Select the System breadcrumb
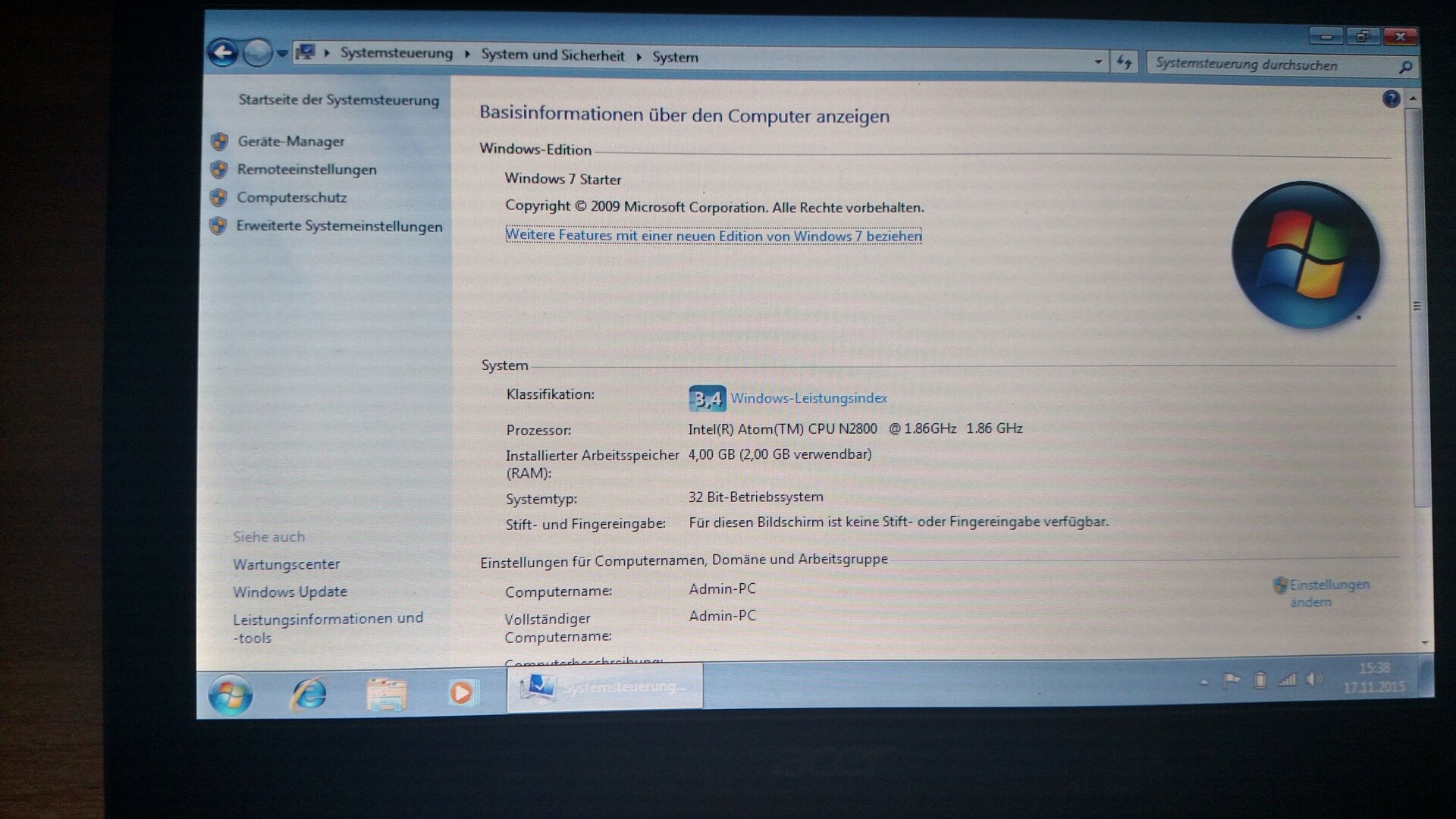Image resolution: width=1456 pixels, height=819 pixels. point(675,57)
